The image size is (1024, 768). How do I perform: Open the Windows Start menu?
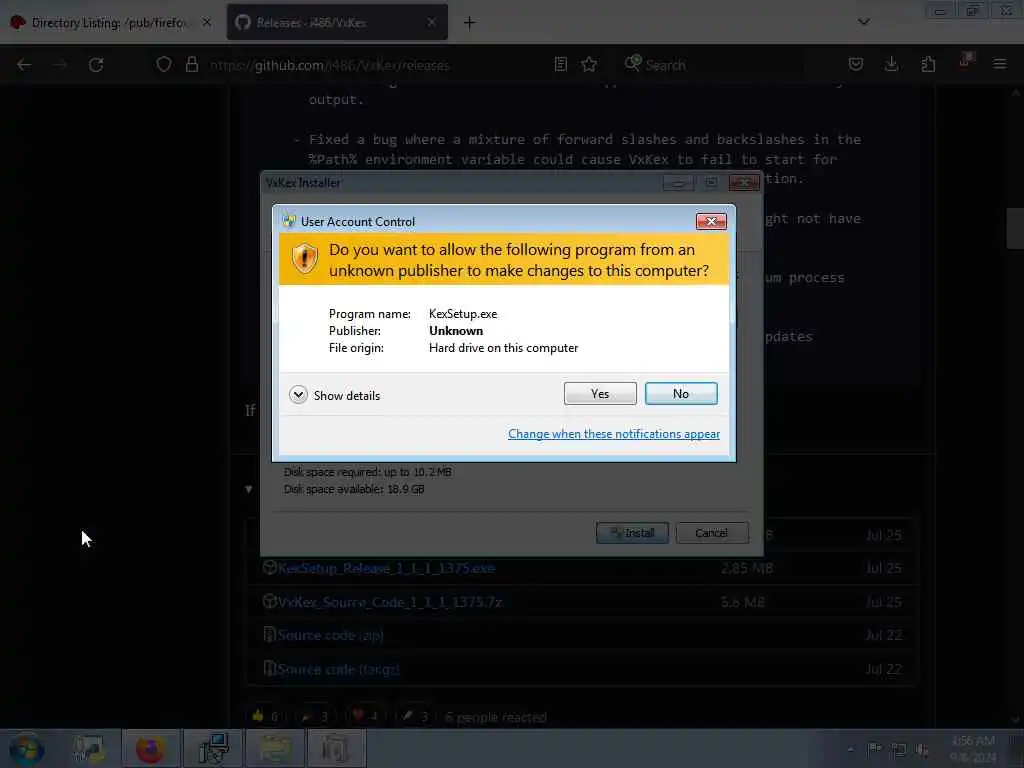coord(26,749)
